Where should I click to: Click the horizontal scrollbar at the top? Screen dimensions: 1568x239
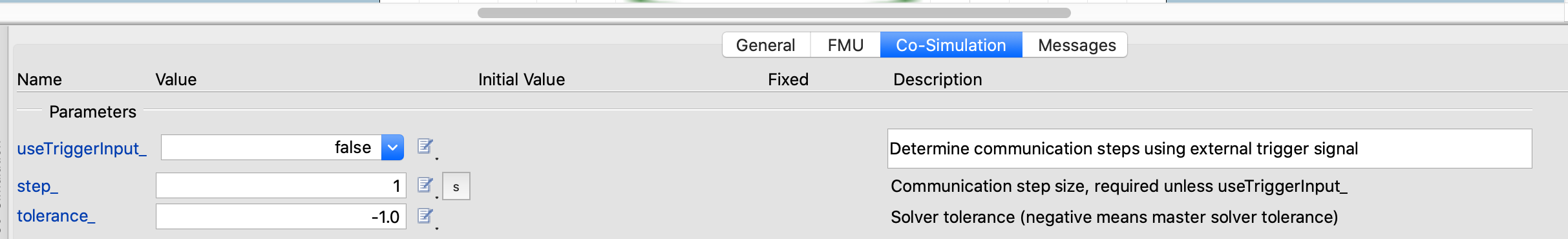(x=774, y=13)
